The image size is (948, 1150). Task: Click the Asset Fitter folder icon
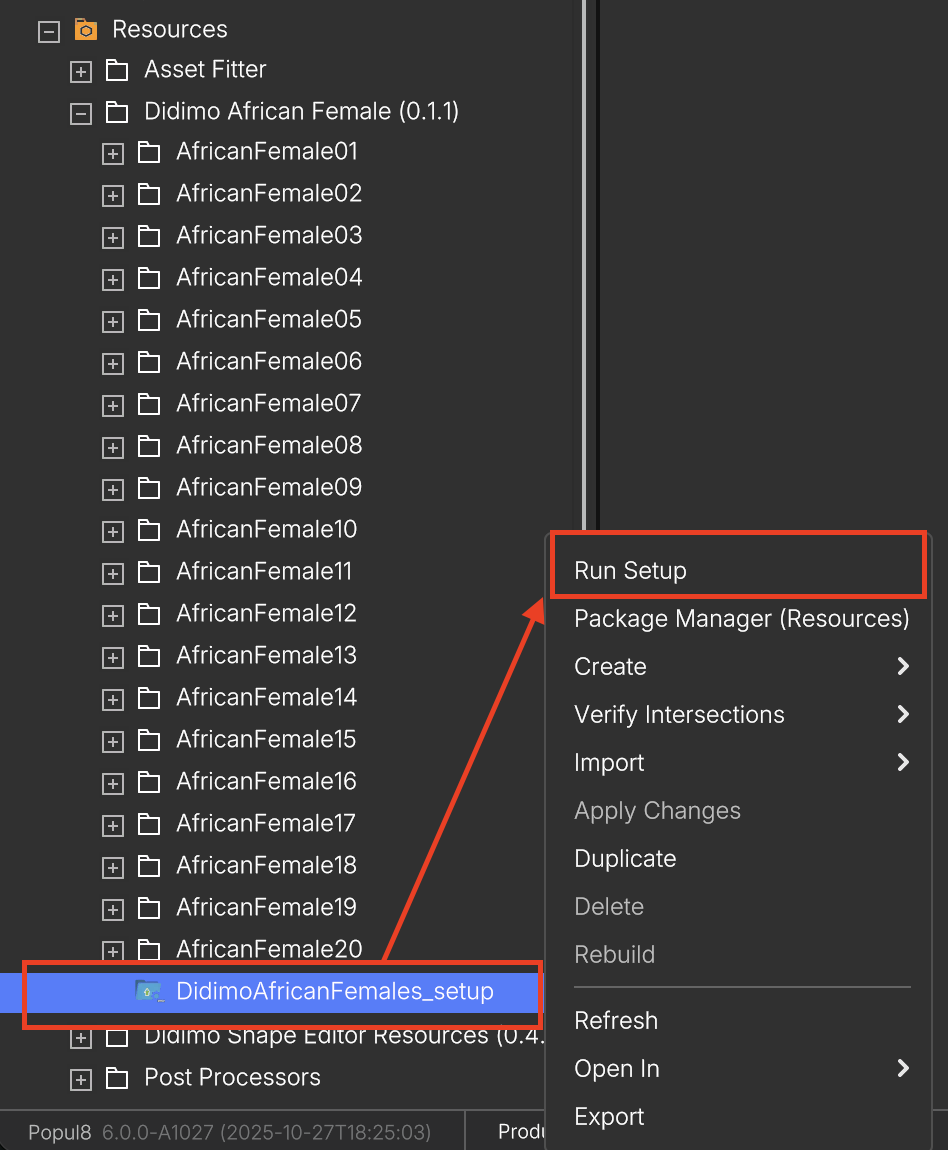pyautogui.click(x=117, y=70)
